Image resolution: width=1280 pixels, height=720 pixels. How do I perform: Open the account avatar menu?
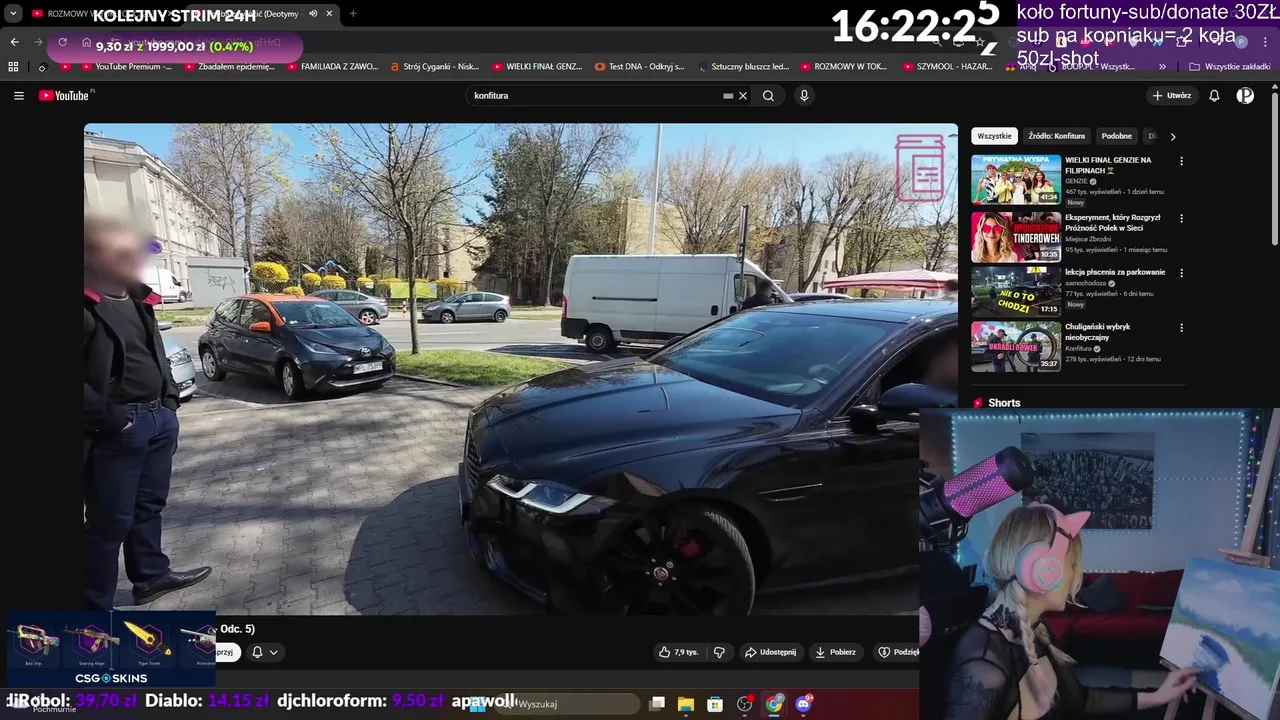click(1245, 96)
